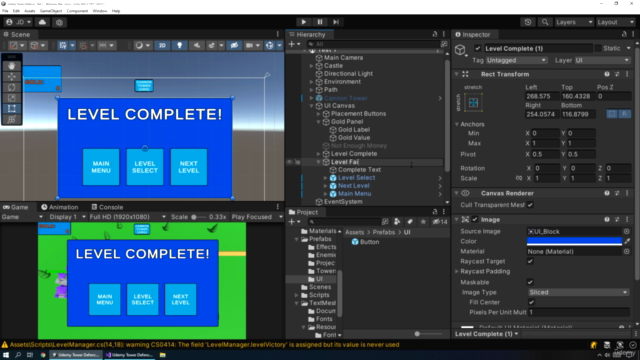The height and width of the screenshot is (360, 640).
Task: Toggle scene lighting bulb icon
Action: pyautogui.click(x=179, y=45)
